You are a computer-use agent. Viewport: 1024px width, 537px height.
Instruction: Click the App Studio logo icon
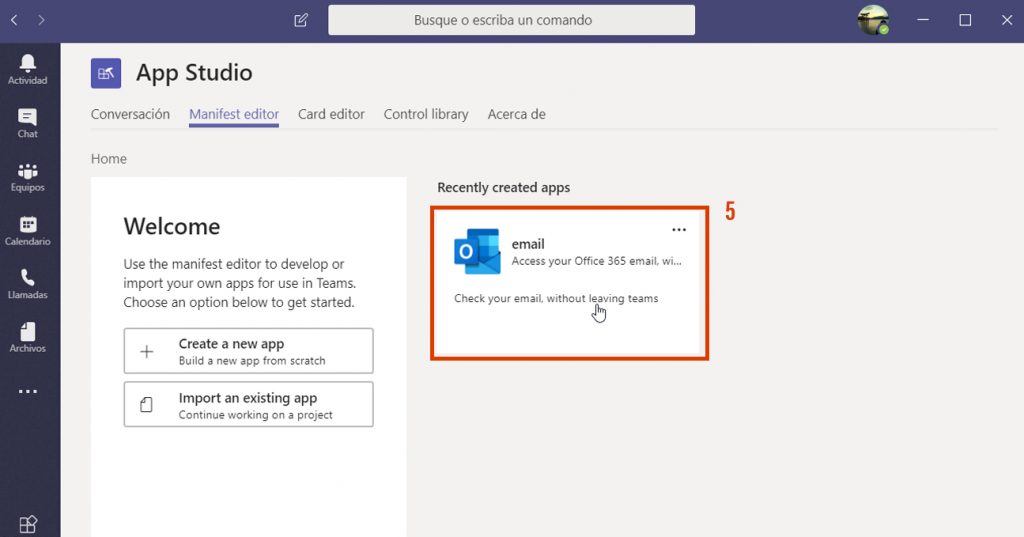pos(106,73)
